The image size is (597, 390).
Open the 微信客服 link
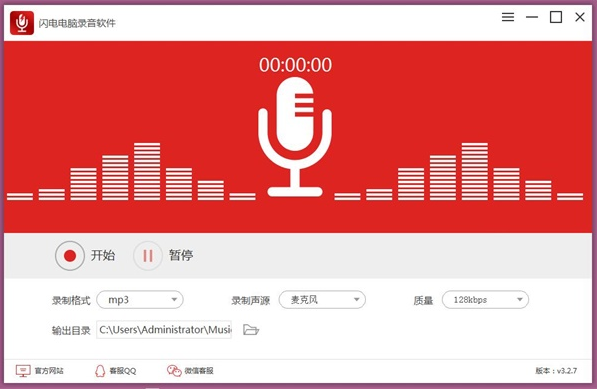pyautogui.click(x=199, y=371)
